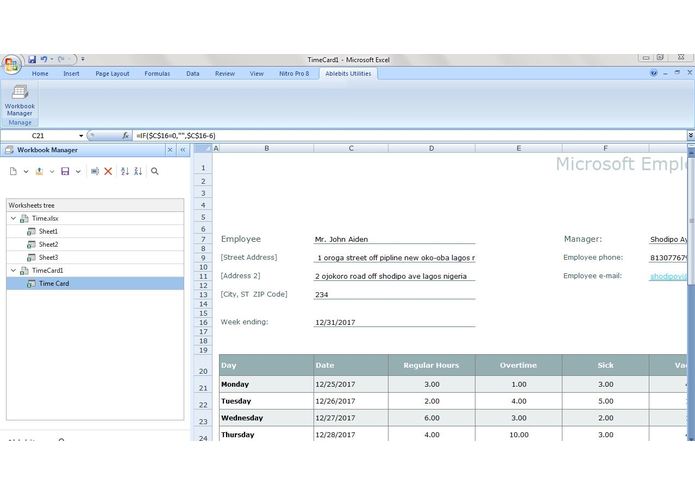Select Time.xlsx workbook in tree

pos(45,218)
